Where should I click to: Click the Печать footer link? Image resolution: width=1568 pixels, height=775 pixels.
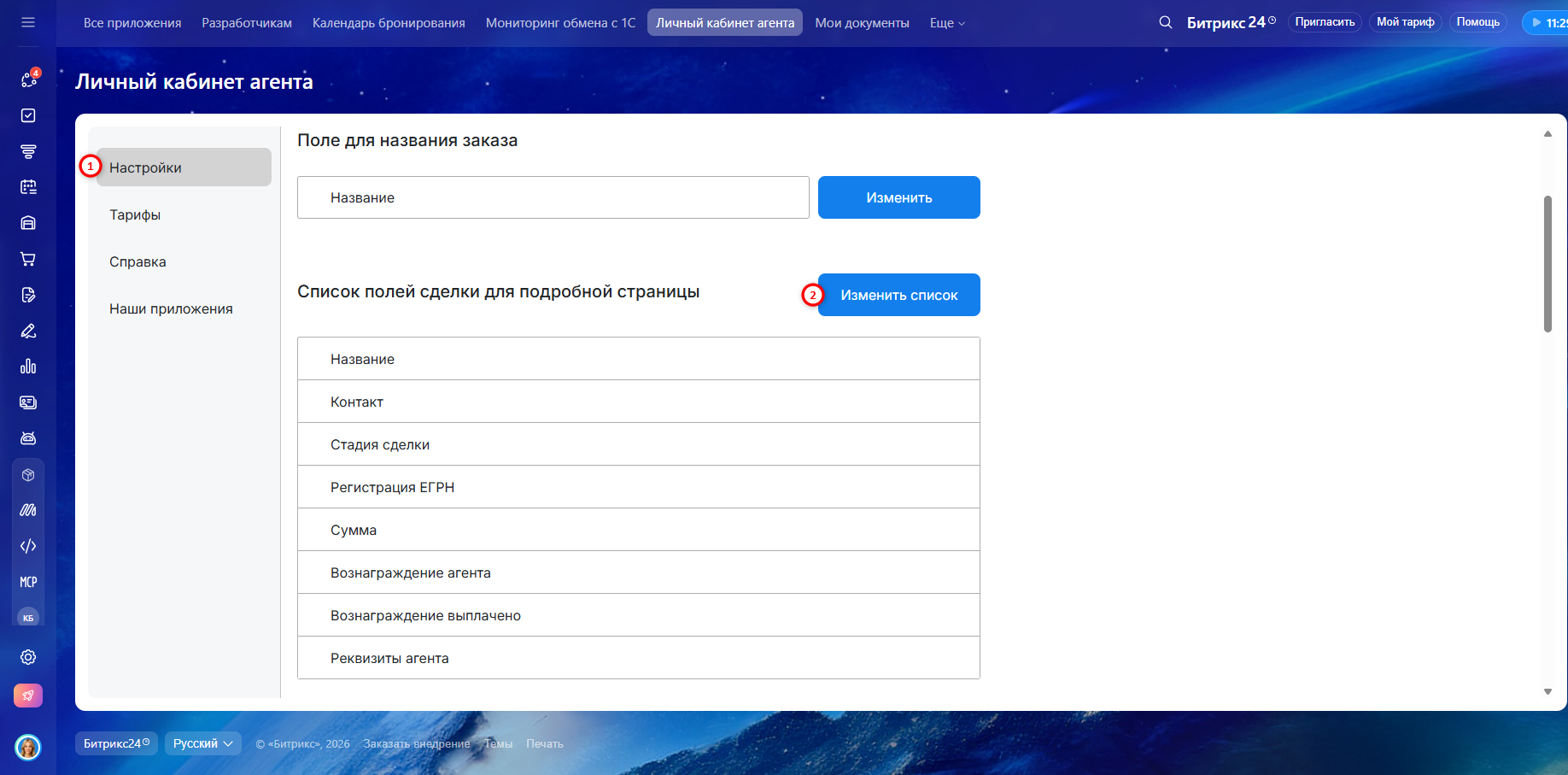[545, 743]
